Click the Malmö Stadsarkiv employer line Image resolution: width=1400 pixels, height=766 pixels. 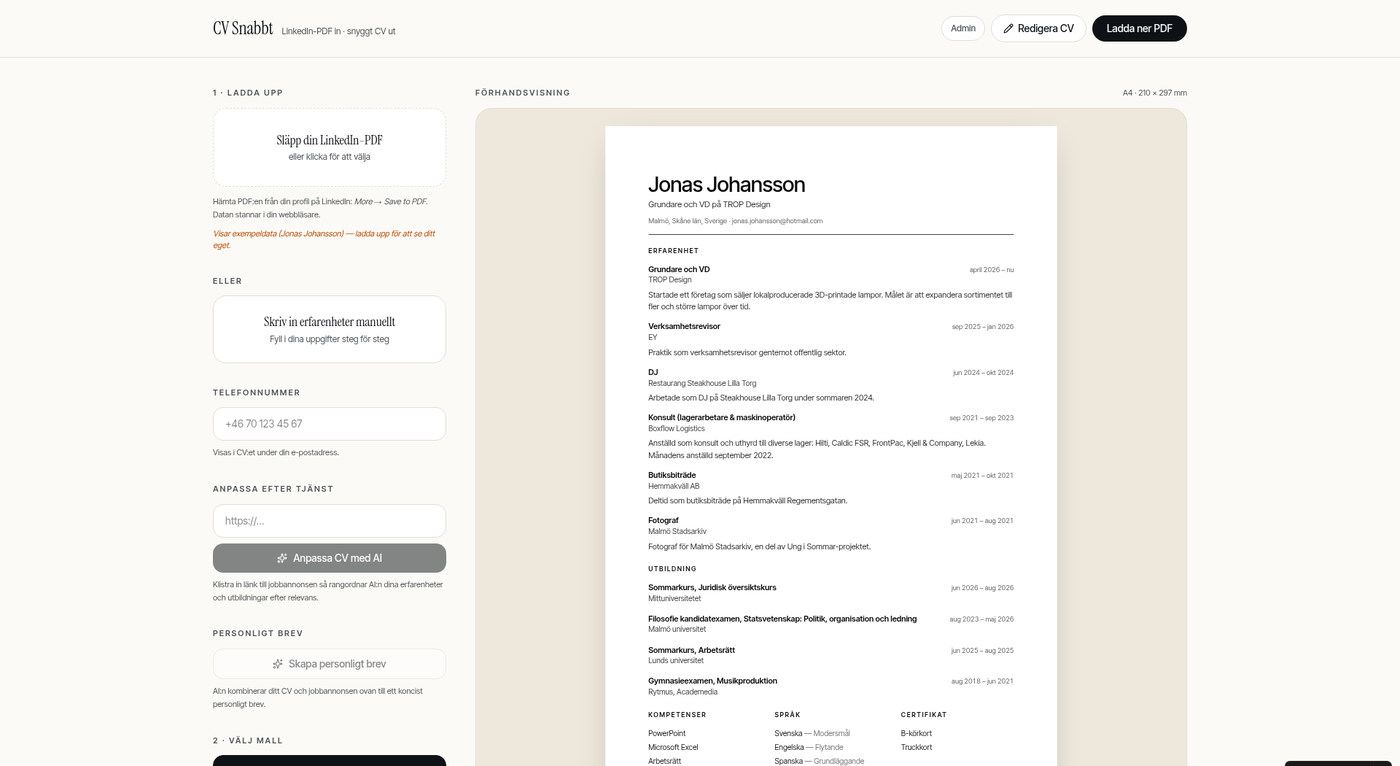[677, 532]
